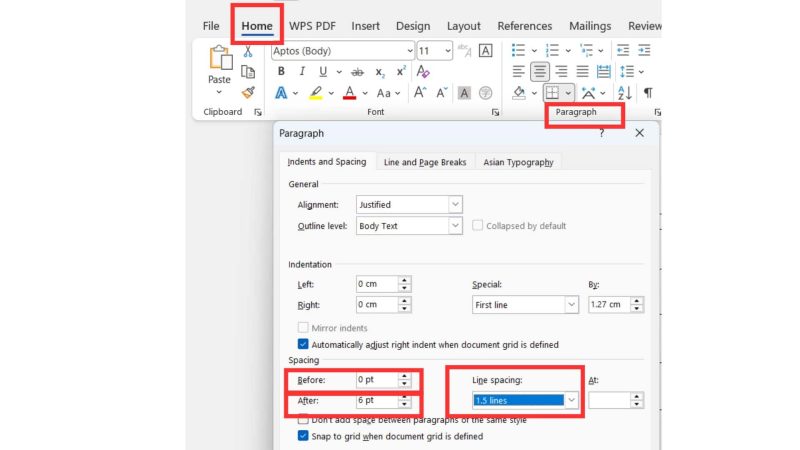The image size is (800, 450).
Task: Toggle Snap to grid checkbox
Action: [303, 436]
